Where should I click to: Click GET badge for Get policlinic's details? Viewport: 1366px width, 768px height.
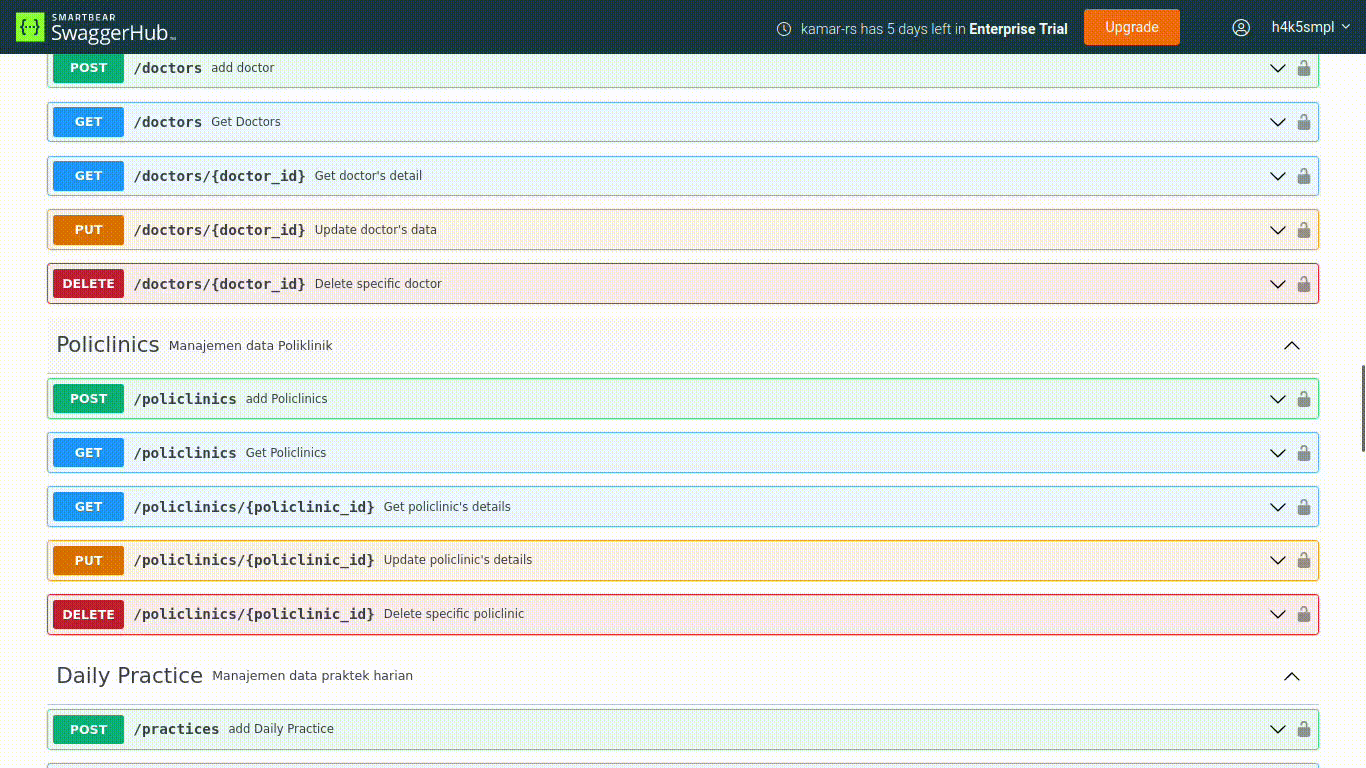coord(88,507)
